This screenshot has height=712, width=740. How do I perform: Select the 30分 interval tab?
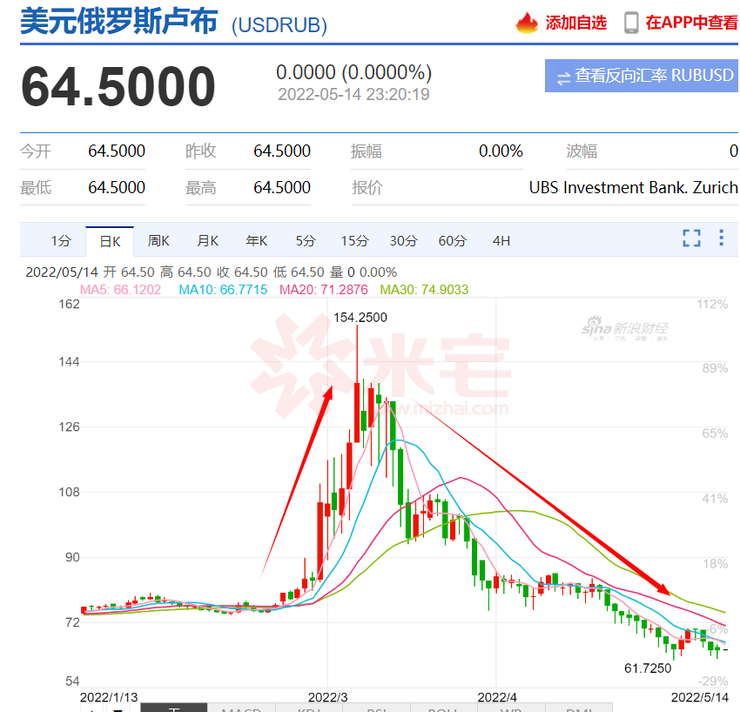pyautogui.click(x=404, y=241)
